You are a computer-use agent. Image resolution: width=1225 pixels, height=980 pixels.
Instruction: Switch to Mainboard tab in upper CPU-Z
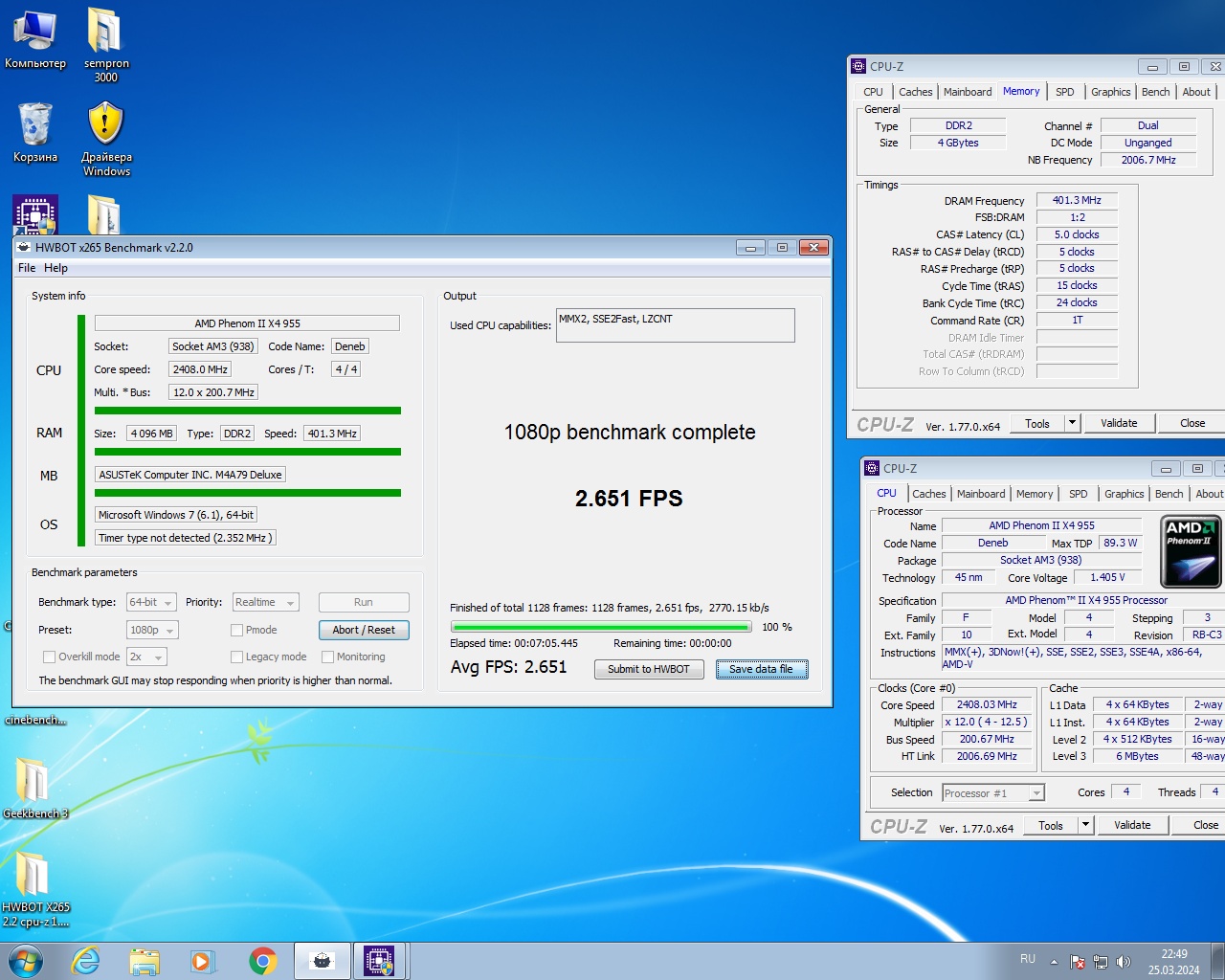pyautogui.click(x=968, y=92)
